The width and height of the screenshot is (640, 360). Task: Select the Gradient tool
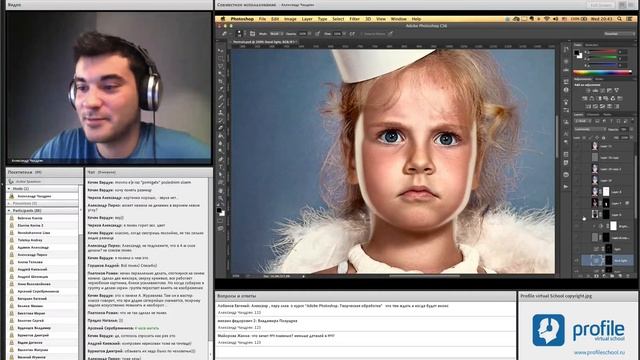pyautogui.click(x=220, y=136)
